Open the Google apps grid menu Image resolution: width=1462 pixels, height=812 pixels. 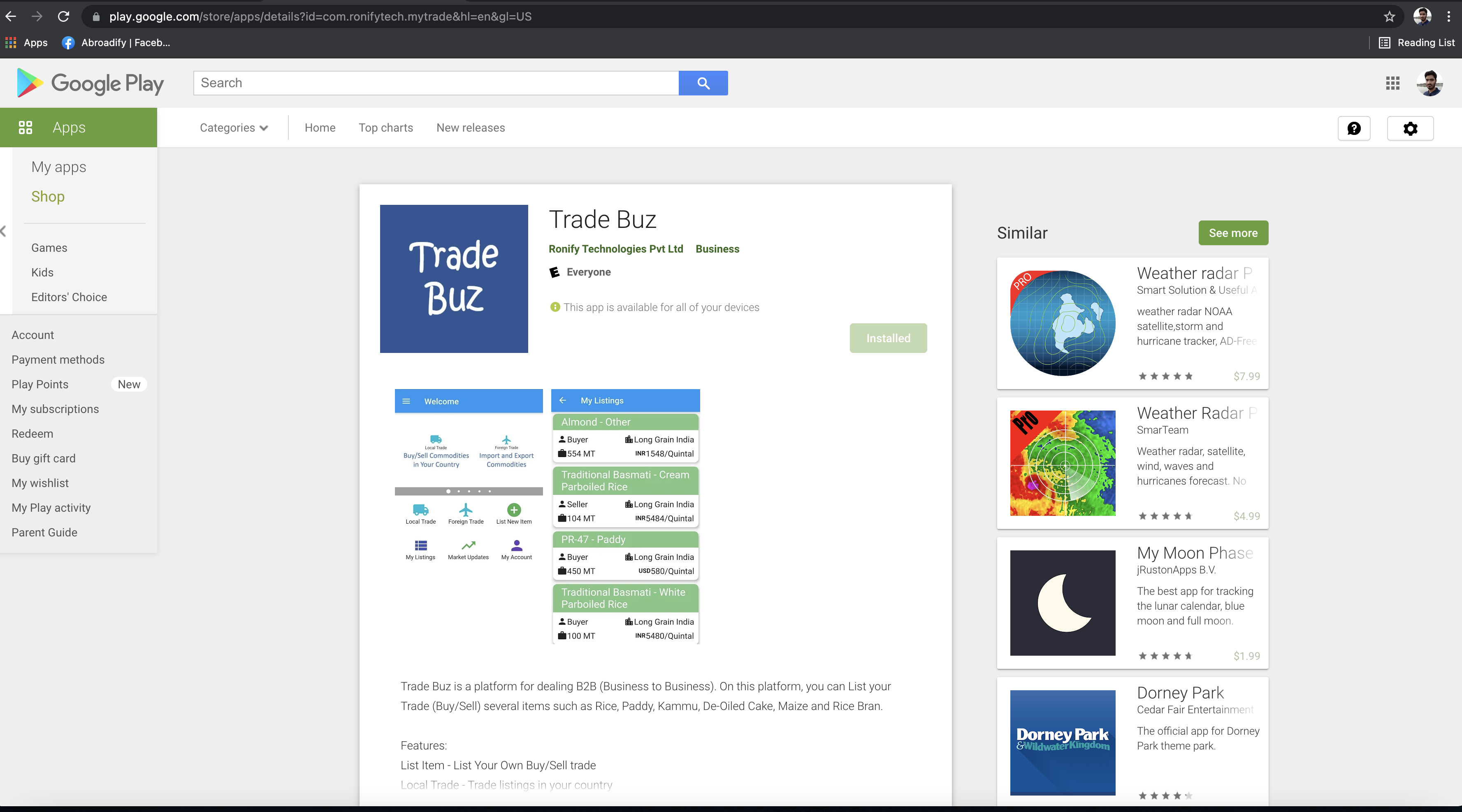click(1392, 83)
